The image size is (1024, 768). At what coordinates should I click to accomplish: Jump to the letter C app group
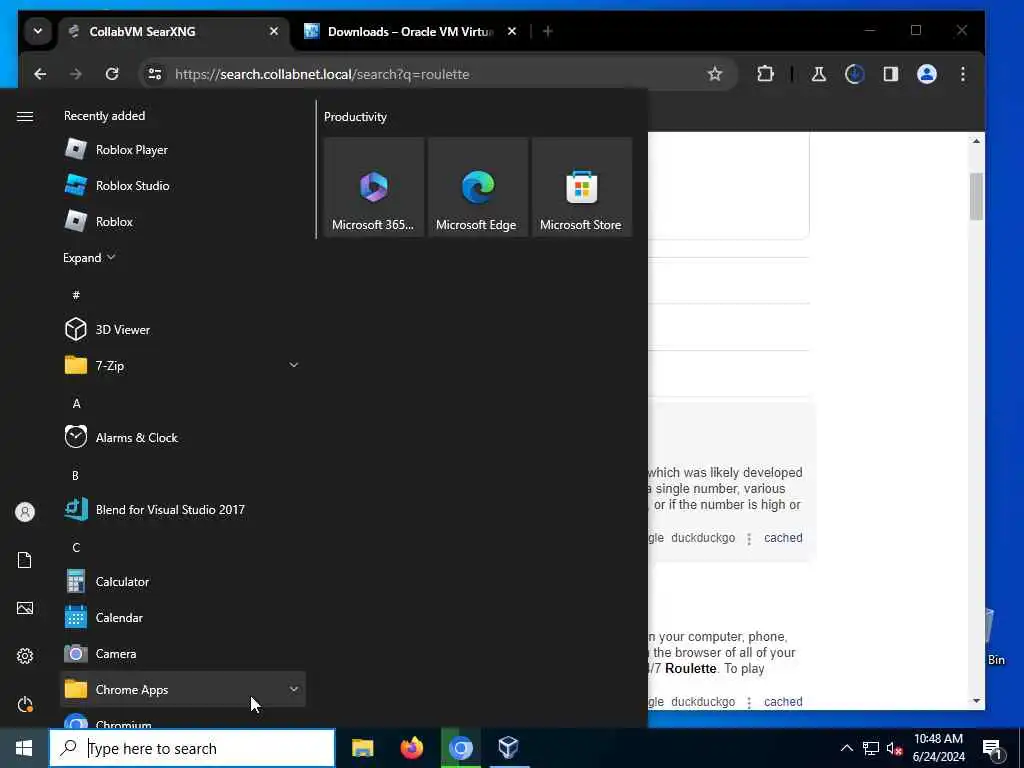76,547
